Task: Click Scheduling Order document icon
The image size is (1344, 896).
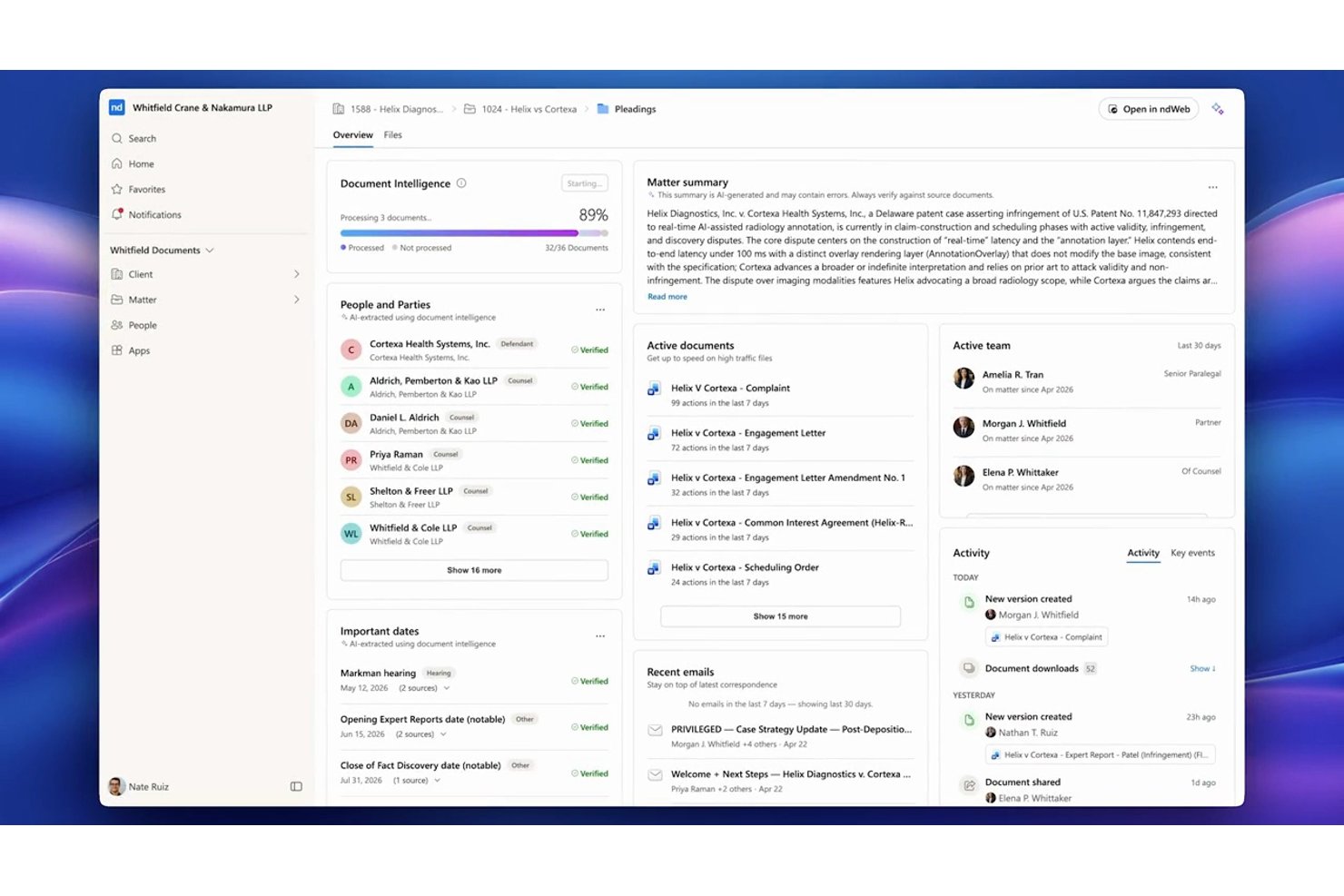Action: 653,569
